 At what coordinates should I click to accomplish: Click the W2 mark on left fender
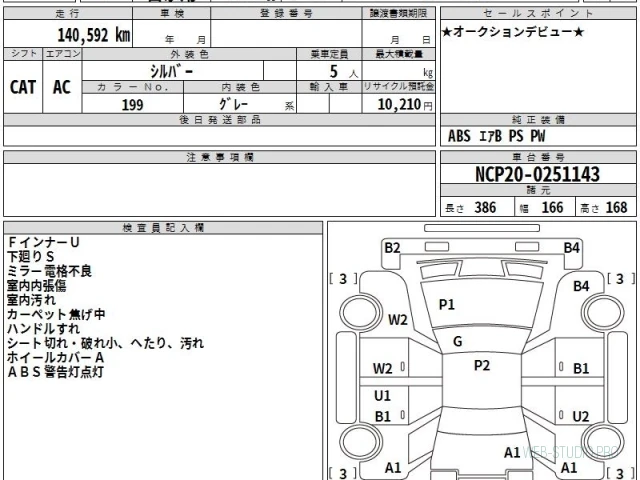point(398,320)
